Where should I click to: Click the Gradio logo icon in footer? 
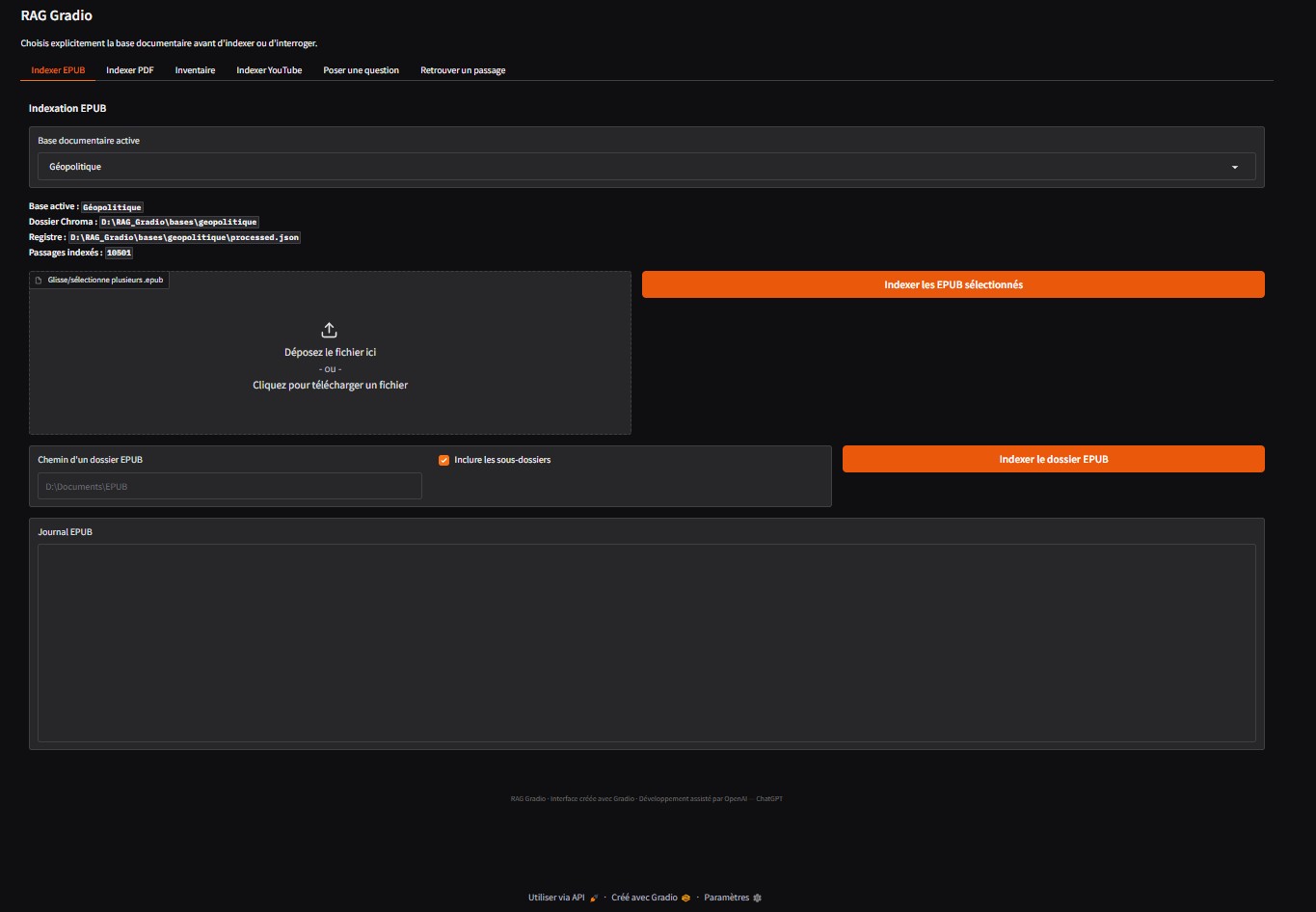685,898
